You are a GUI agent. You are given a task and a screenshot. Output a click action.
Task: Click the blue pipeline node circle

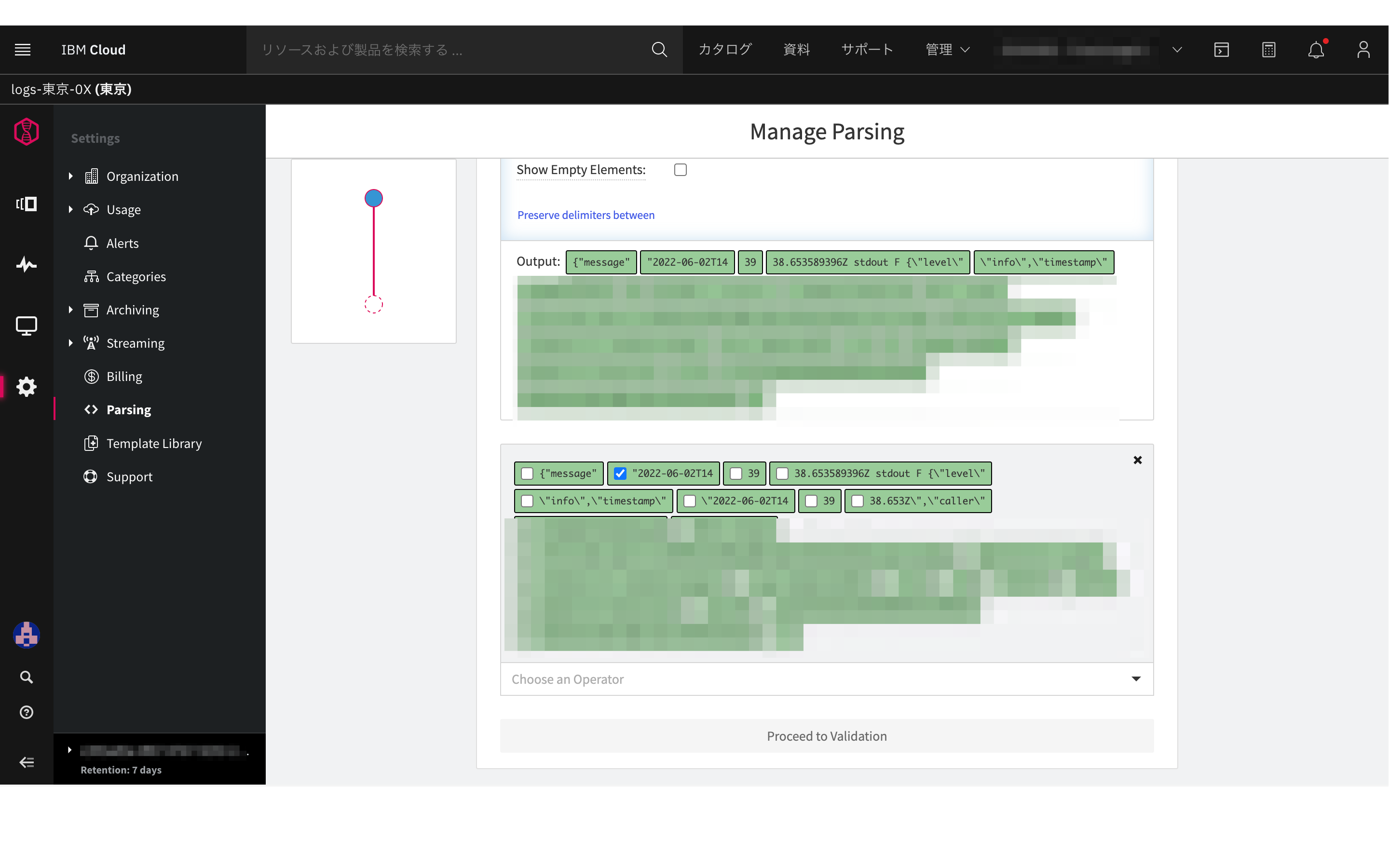pos(374,198)
